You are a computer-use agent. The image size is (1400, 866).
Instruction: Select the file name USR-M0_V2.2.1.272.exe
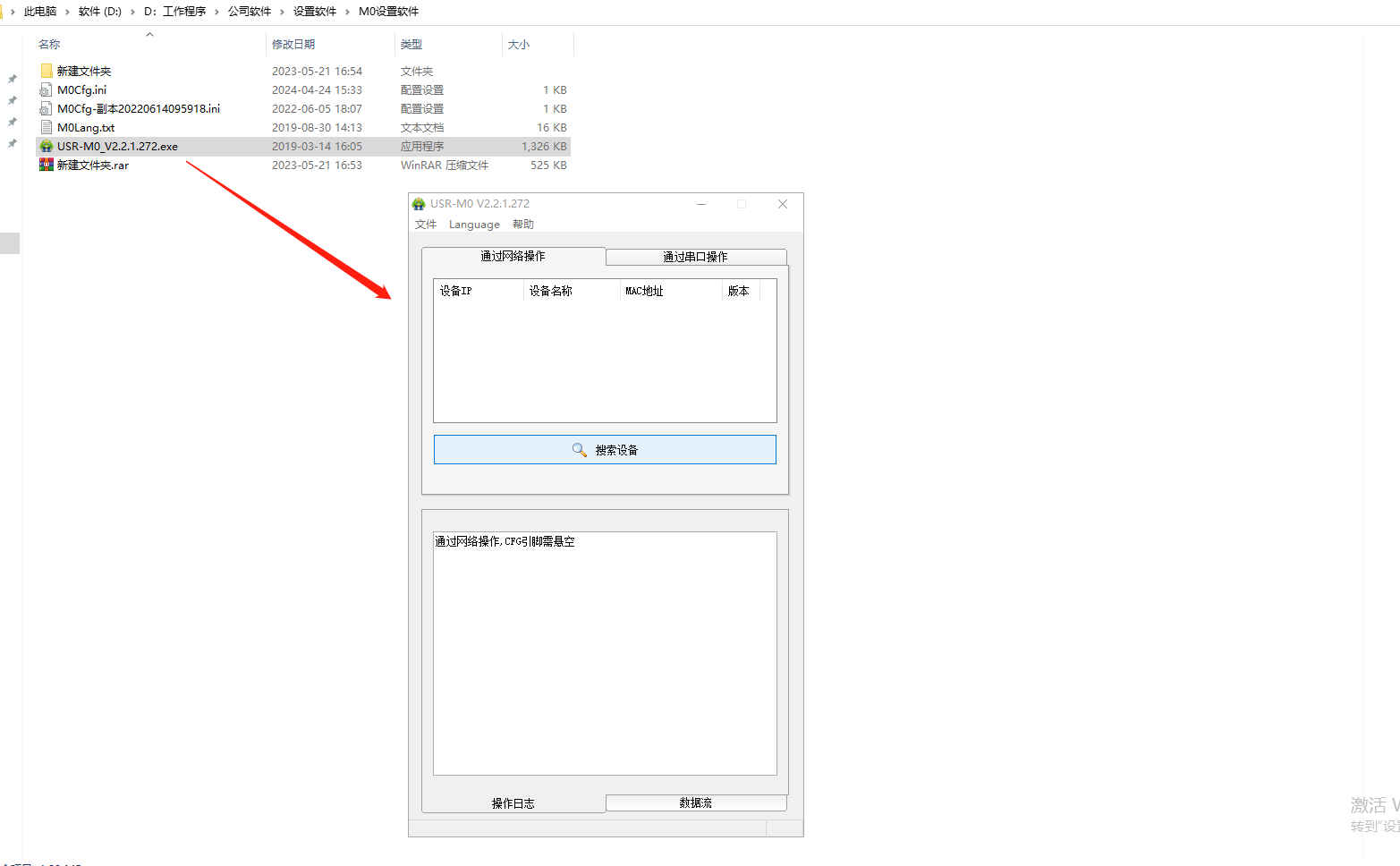coord(117,146)
